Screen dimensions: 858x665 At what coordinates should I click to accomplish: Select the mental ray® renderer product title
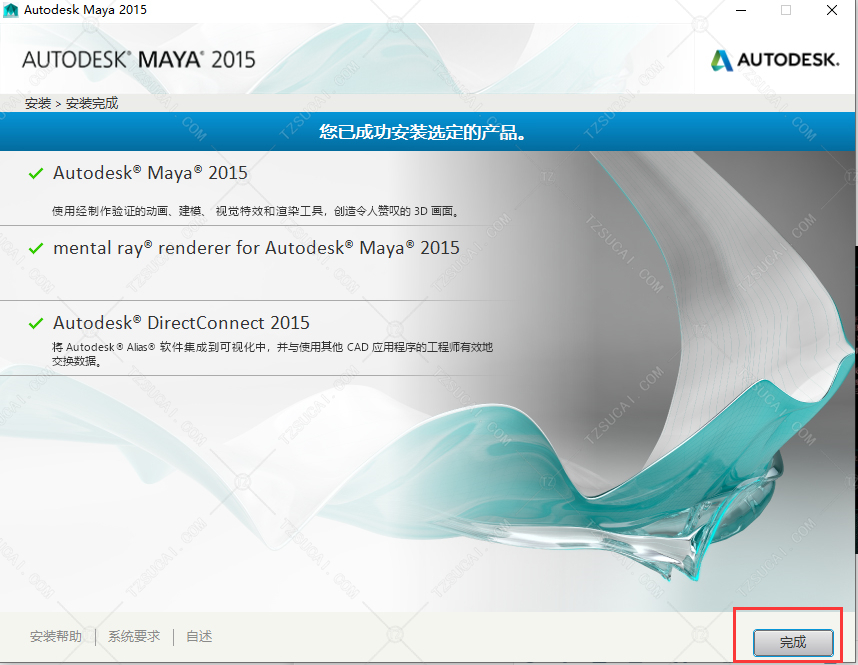coord(256,248)
